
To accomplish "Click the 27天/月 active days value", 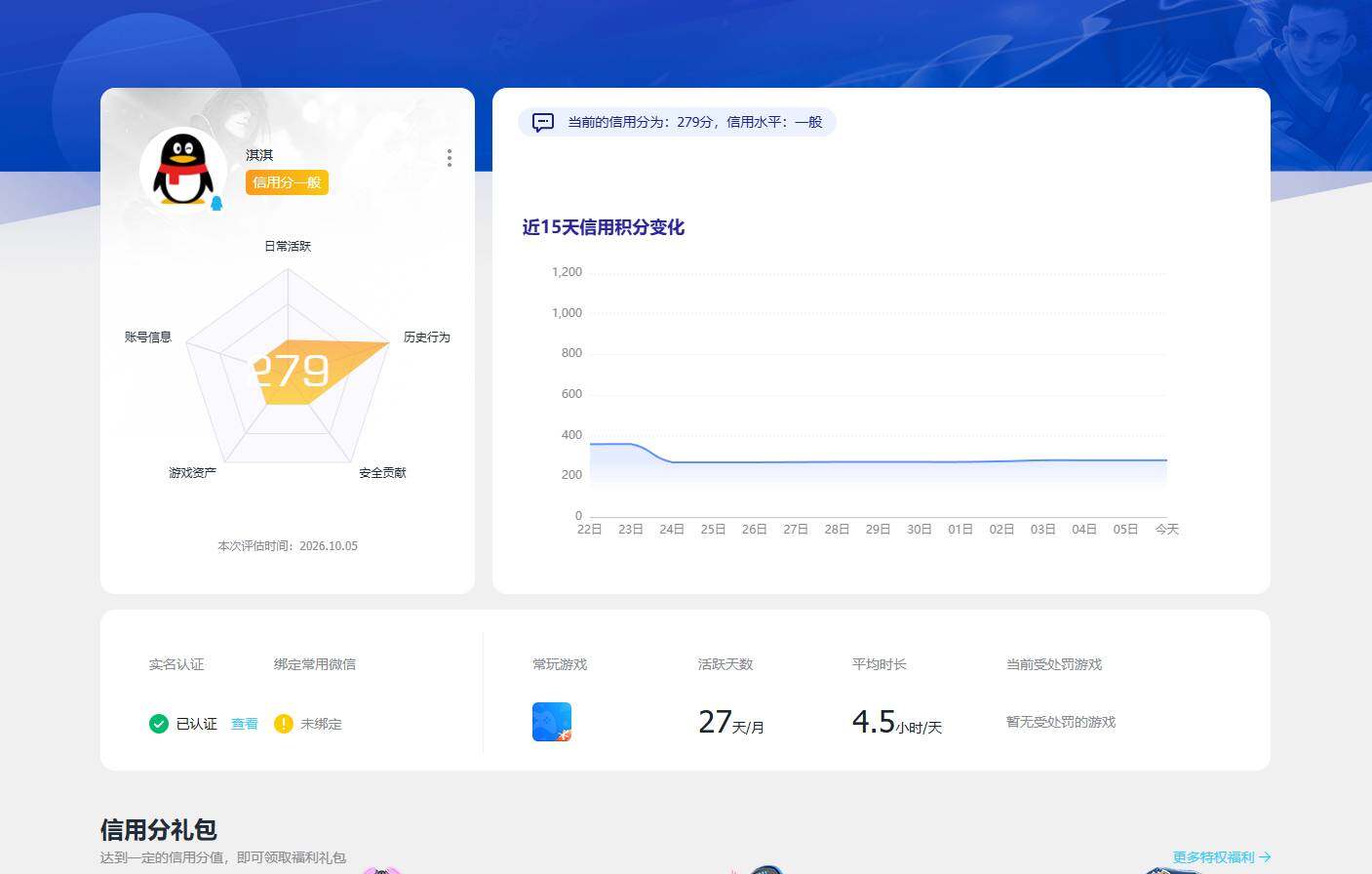I will 731,722.
